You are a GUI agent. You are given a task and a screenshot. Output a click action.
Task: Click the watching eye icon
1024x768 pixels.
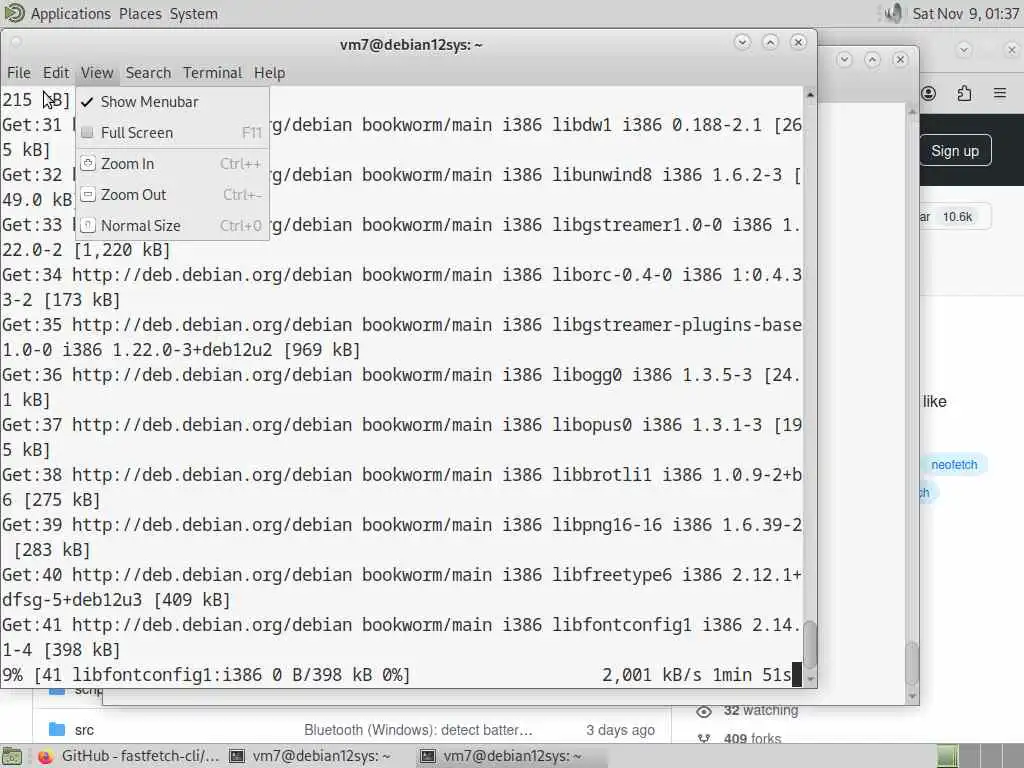coord(703,711)
